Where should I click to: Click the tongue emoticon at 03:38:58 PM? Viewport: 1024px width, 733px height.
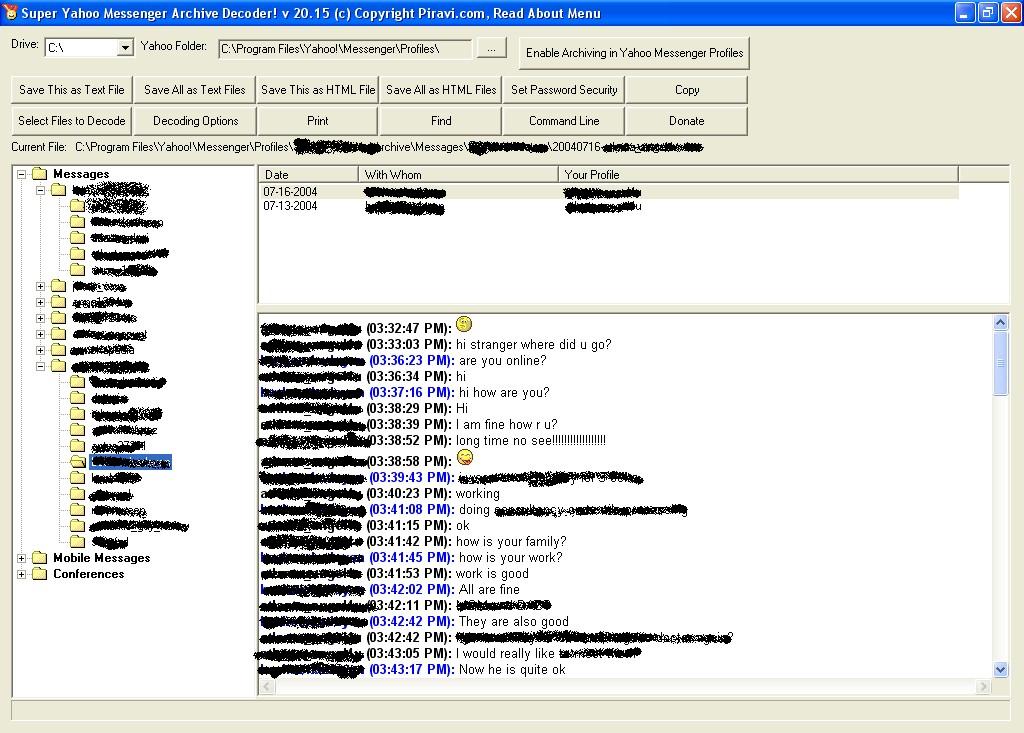coord(464,457)
